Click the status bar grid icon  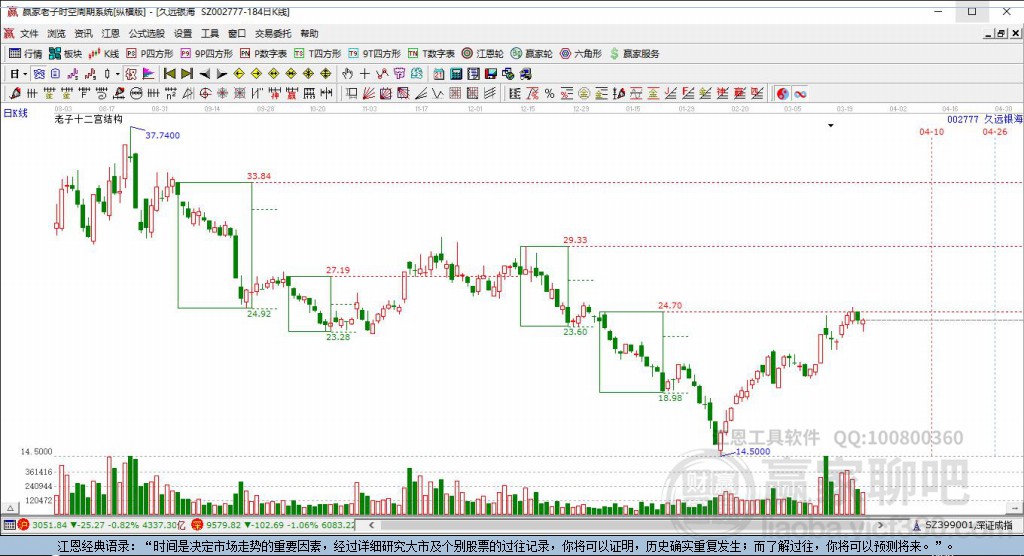[x=9, y=525]
